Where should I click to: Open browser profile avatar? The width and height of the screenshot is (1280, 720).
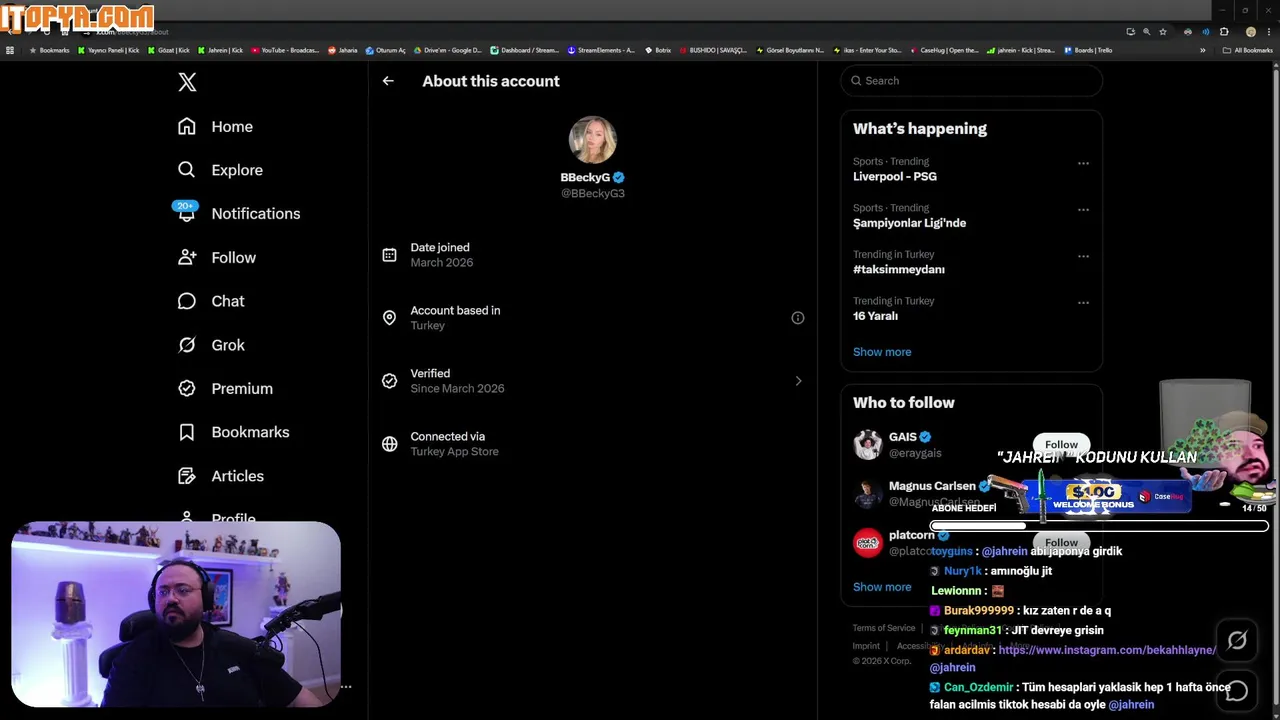coord(1250,32)
